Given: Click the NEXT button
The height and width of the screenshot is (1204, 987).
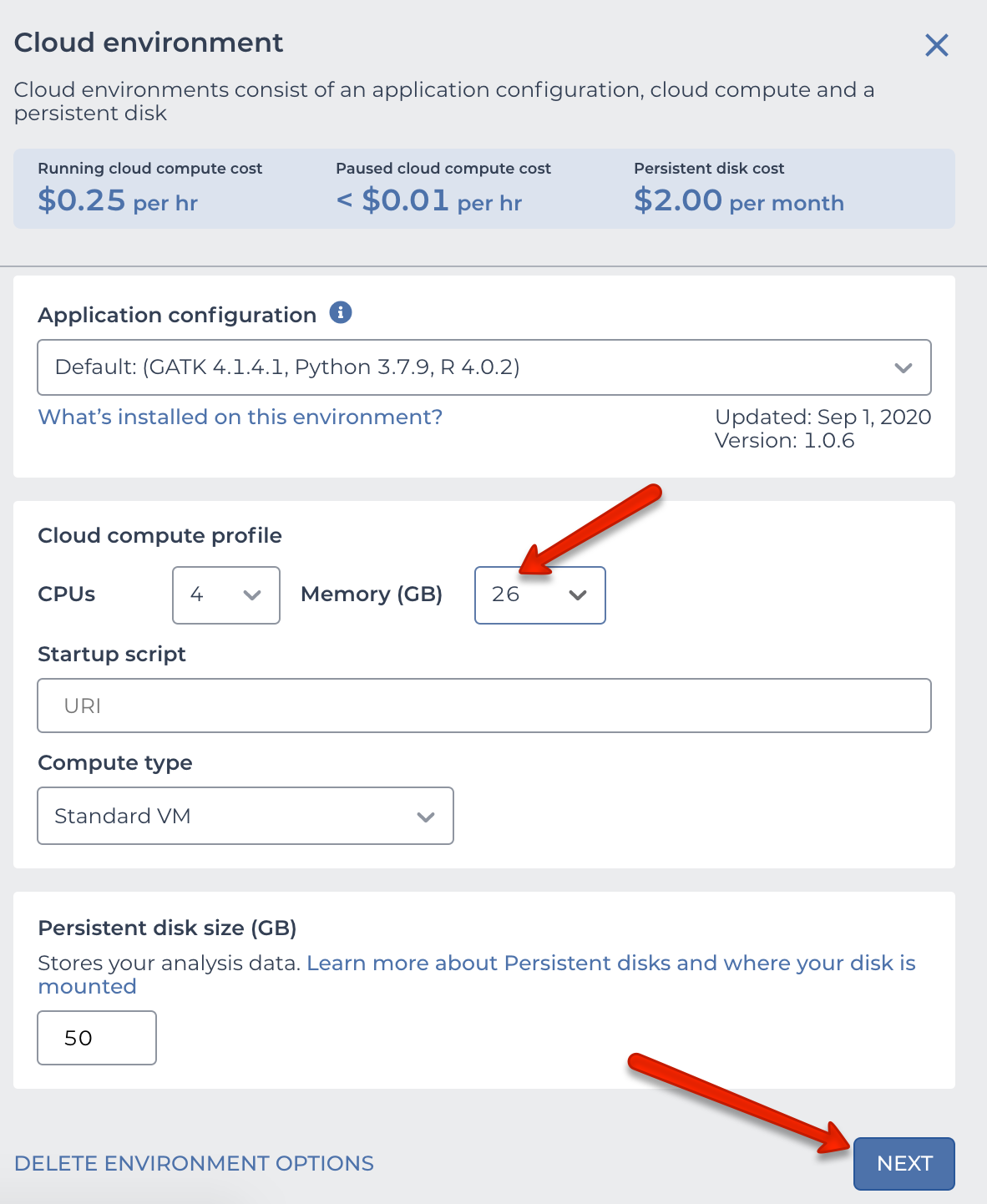Looking at the screenshot, I should click(904, 1164).
